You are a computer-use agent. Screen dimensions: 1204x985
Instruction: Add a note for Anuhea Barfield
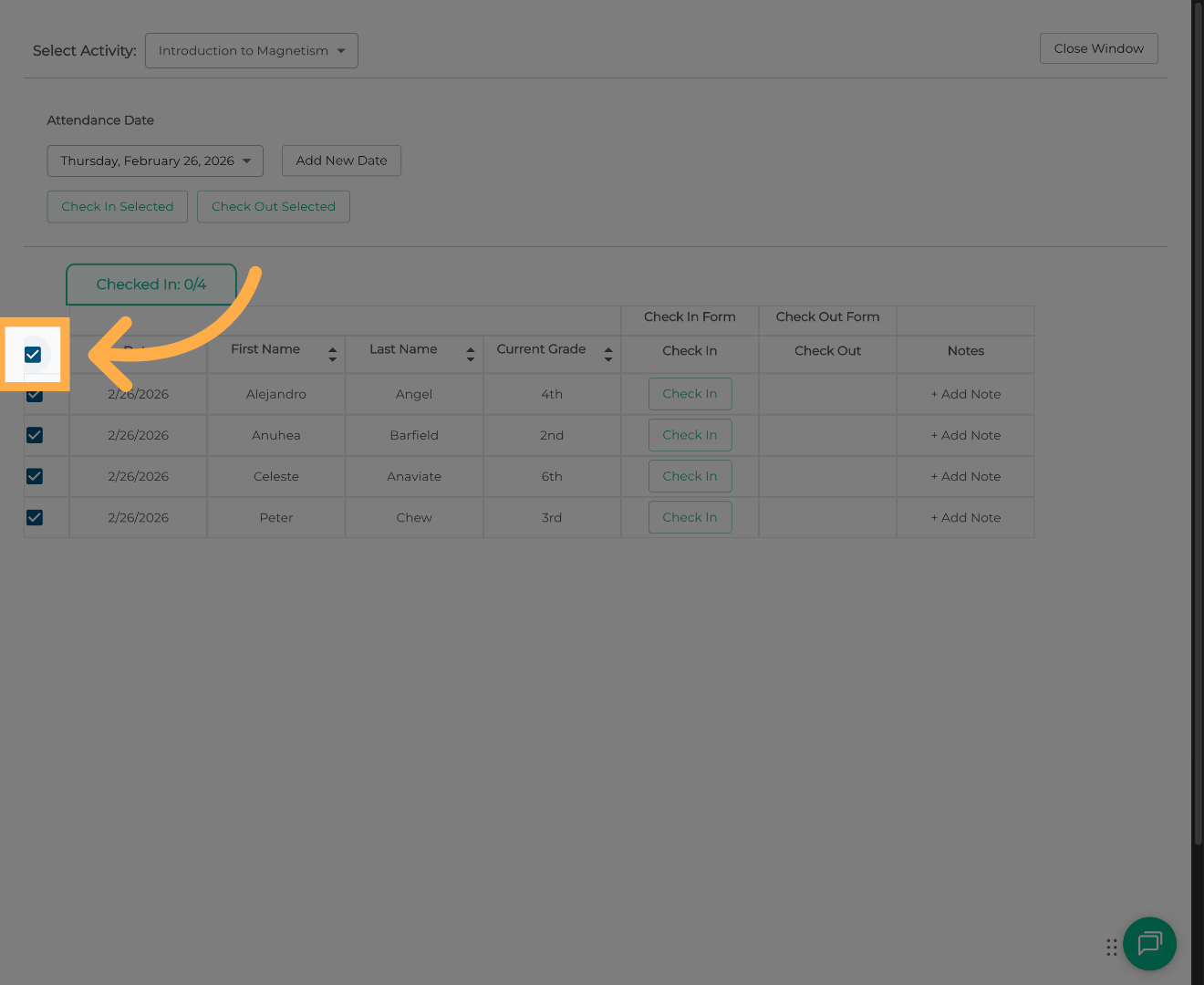click(965, 435)
